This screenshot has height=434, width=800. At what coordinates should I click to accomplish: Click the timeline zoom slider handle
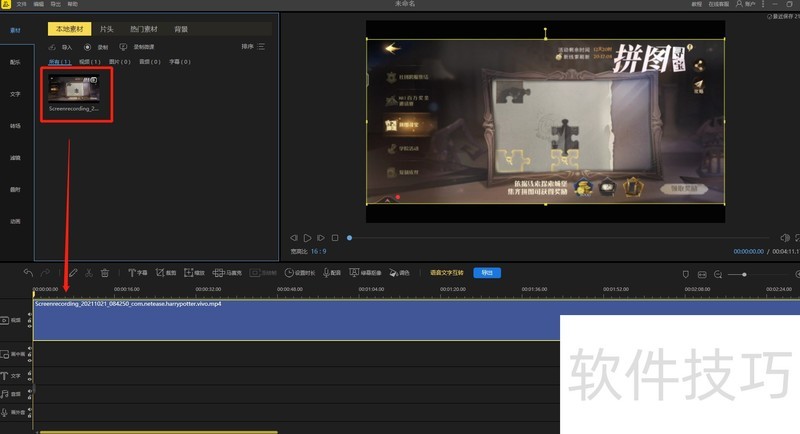[744, 273]
